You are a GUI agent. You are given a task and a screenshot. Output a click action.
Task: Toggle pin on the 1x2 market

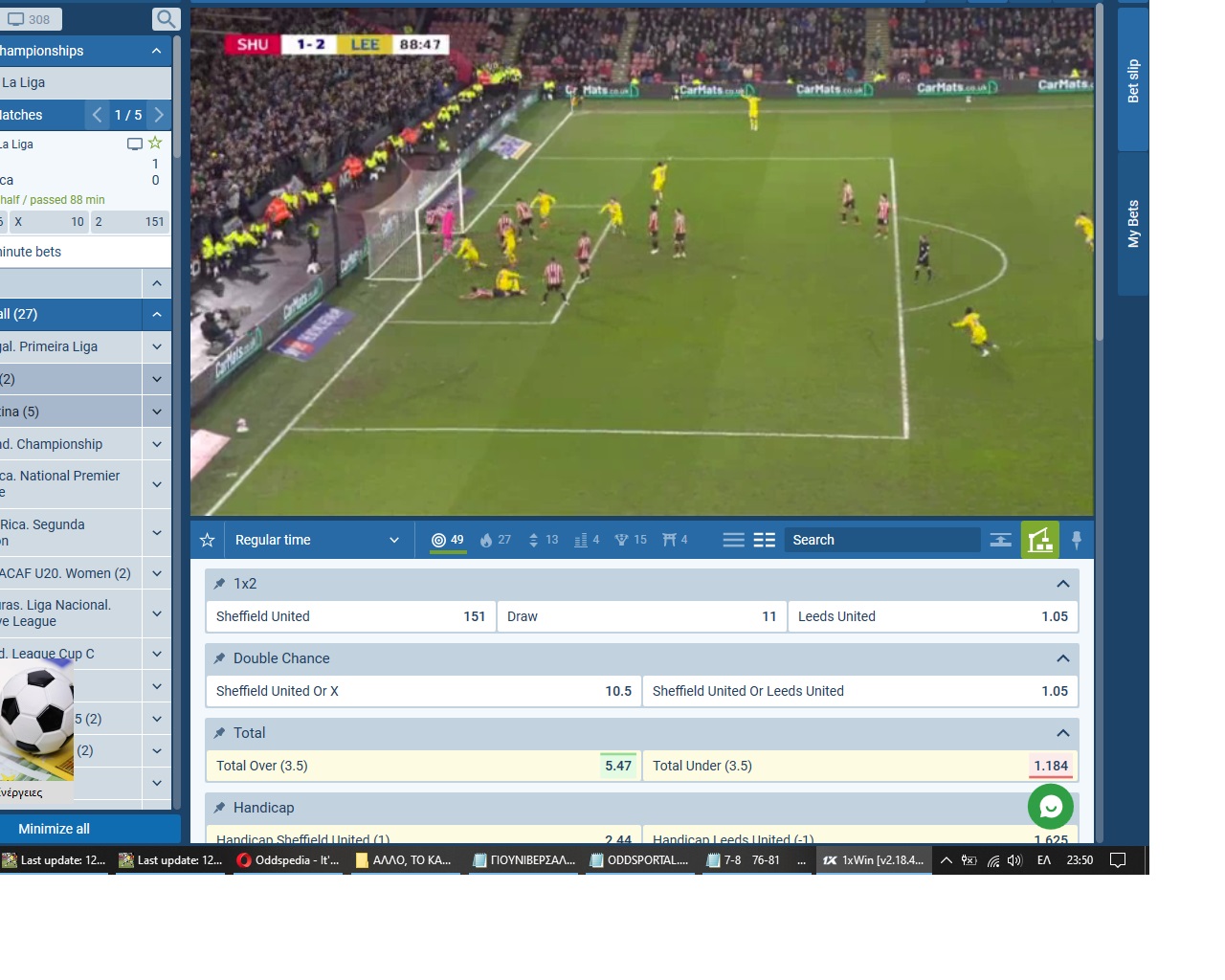(219, 584)
